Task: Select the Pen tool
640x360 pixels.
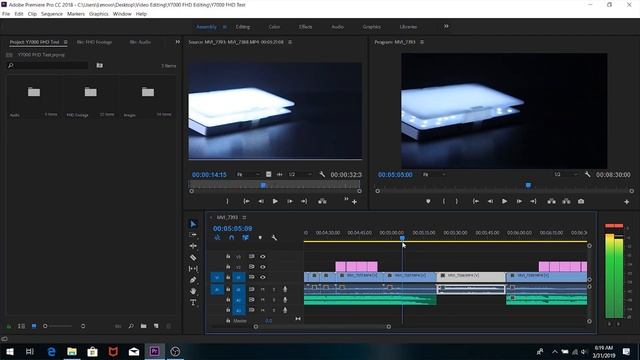Action: (x=193, y=280)
